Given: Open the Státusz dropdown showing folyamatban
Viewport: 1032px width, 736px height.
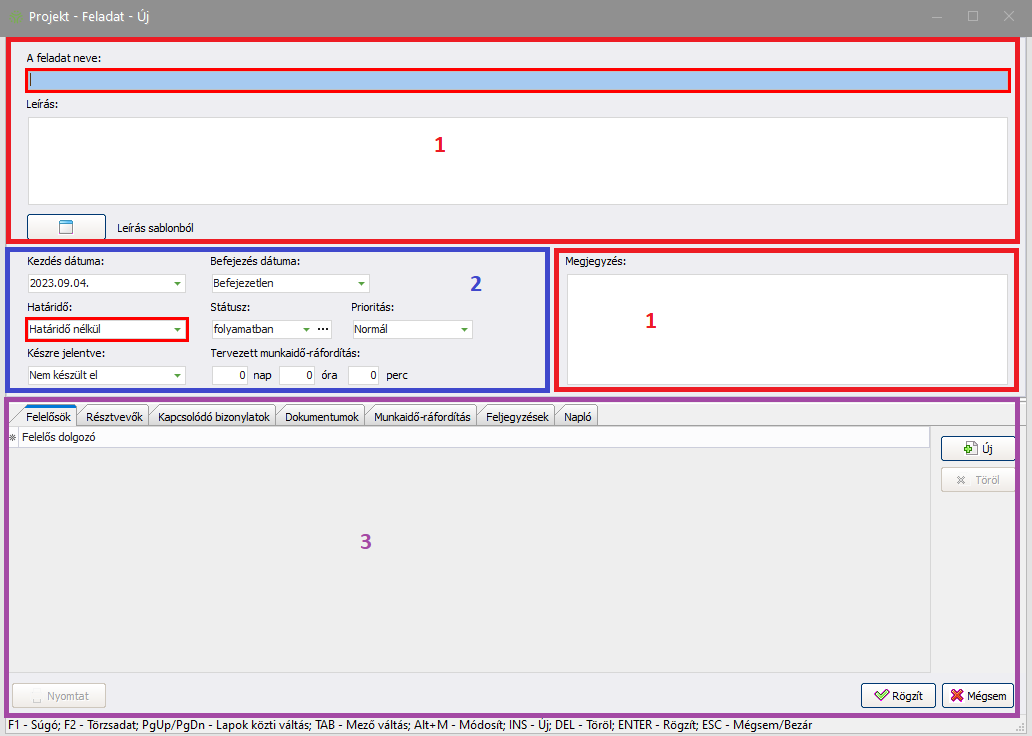Looking at the screenshot, I should click(306, 329).
